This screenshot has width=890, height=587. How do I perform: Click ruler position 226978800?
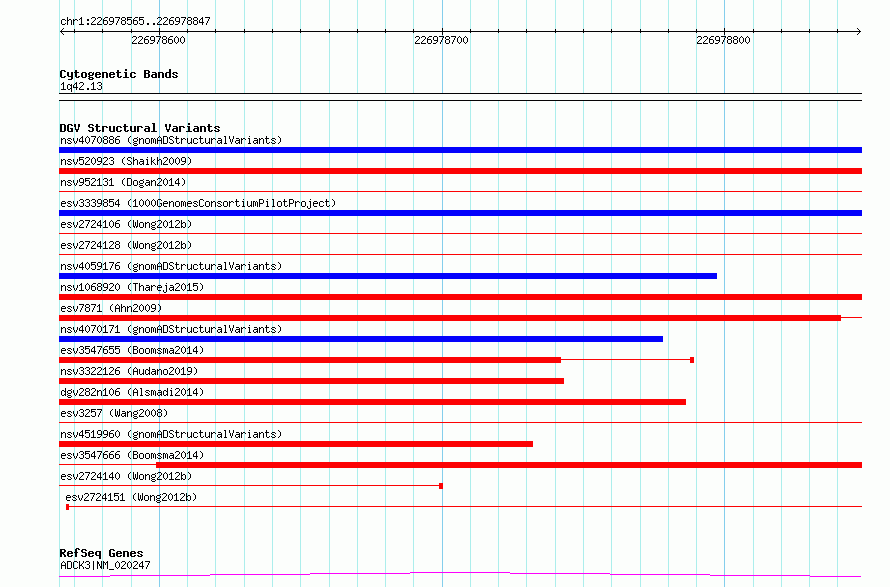pyautogui.click(x=723, y=40)
